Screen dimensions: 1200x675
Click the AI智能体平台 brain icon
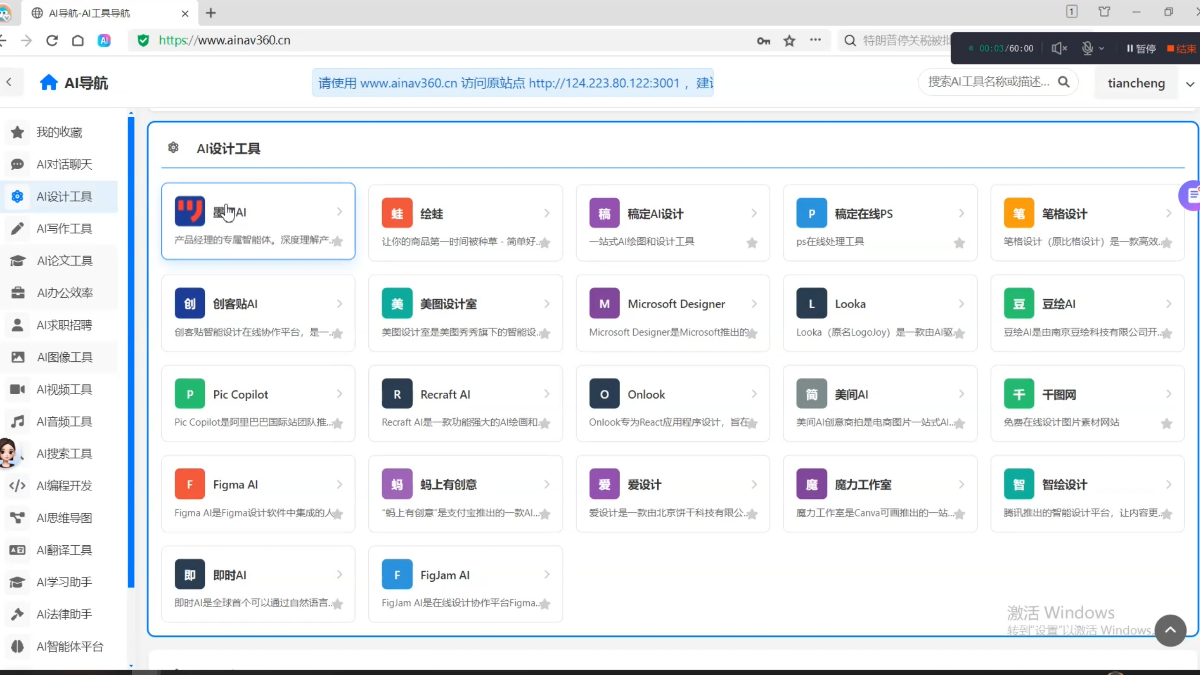(x=18, y=646)
